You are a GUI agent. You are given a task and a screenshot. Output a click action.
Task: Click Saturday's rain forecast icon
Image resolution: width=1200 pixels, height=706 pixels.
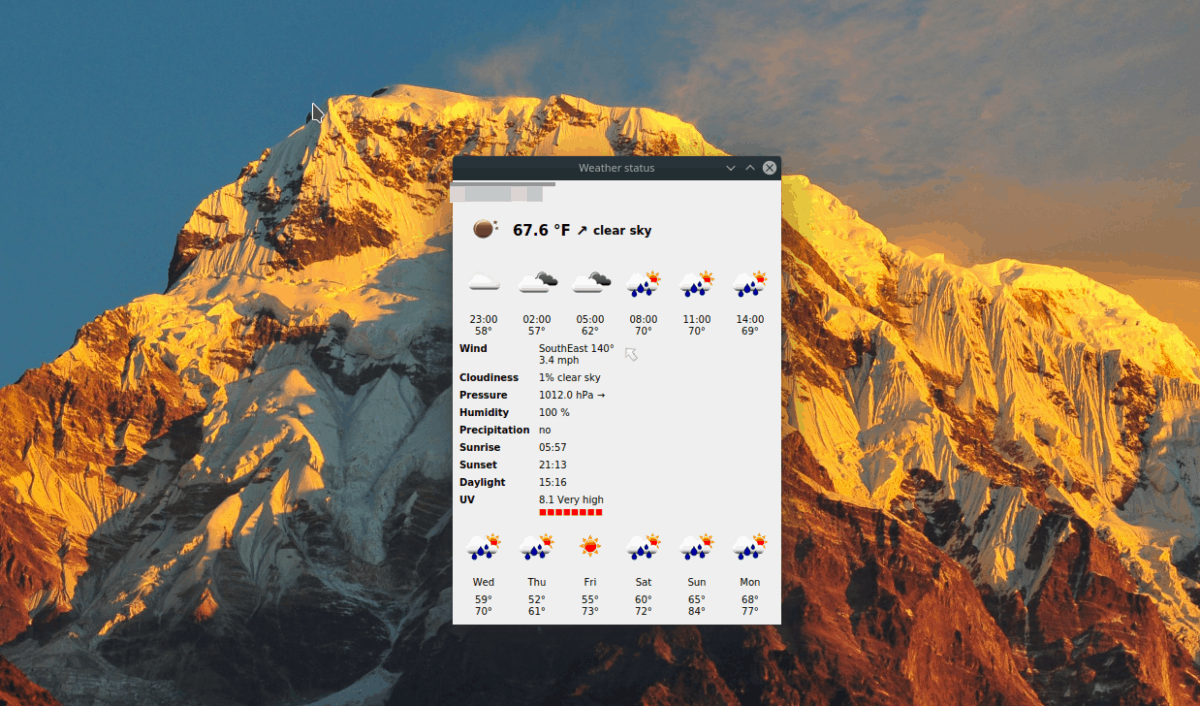pyautogui.click(x=644, y=547)
